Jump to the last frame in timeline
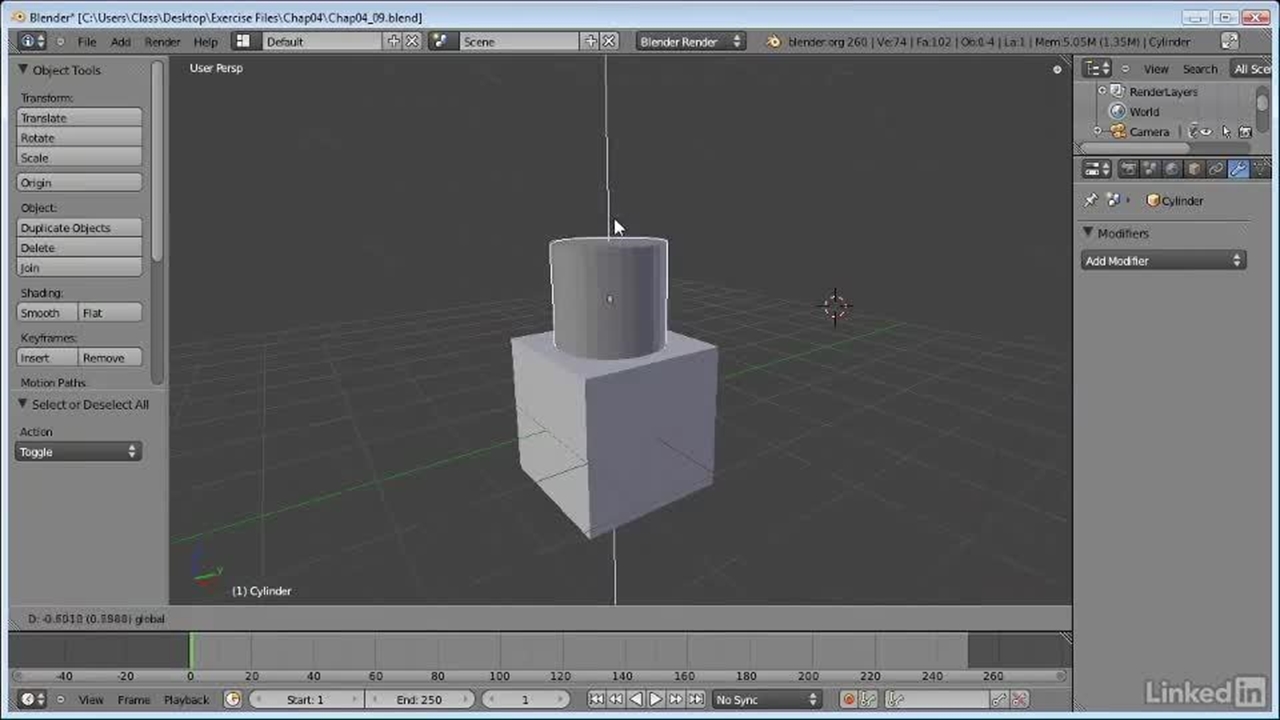This screenshot has width=1280, height=720. [696, 700]
